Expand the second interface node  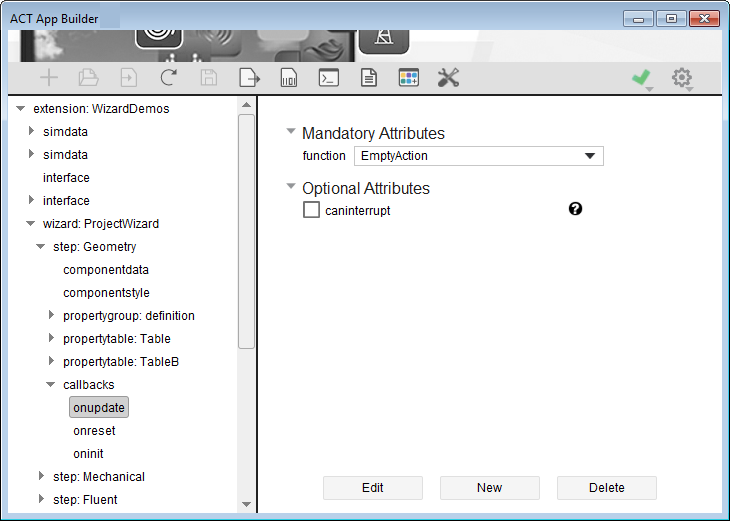tap(31, 200)
